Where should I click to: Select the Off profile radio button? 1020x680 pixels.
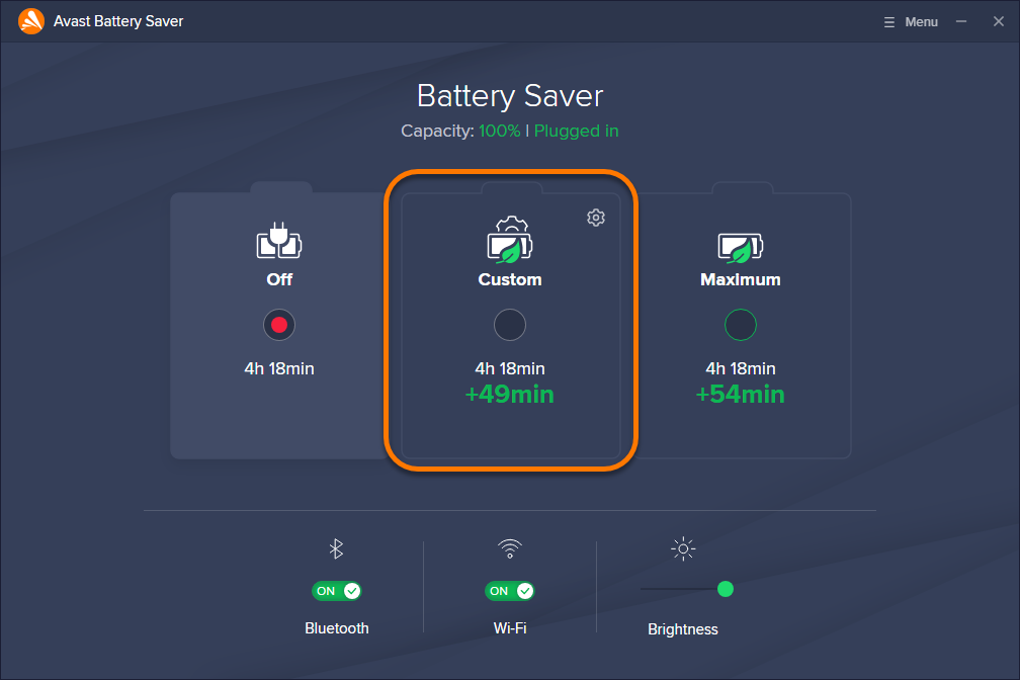[x=279, y=324]
